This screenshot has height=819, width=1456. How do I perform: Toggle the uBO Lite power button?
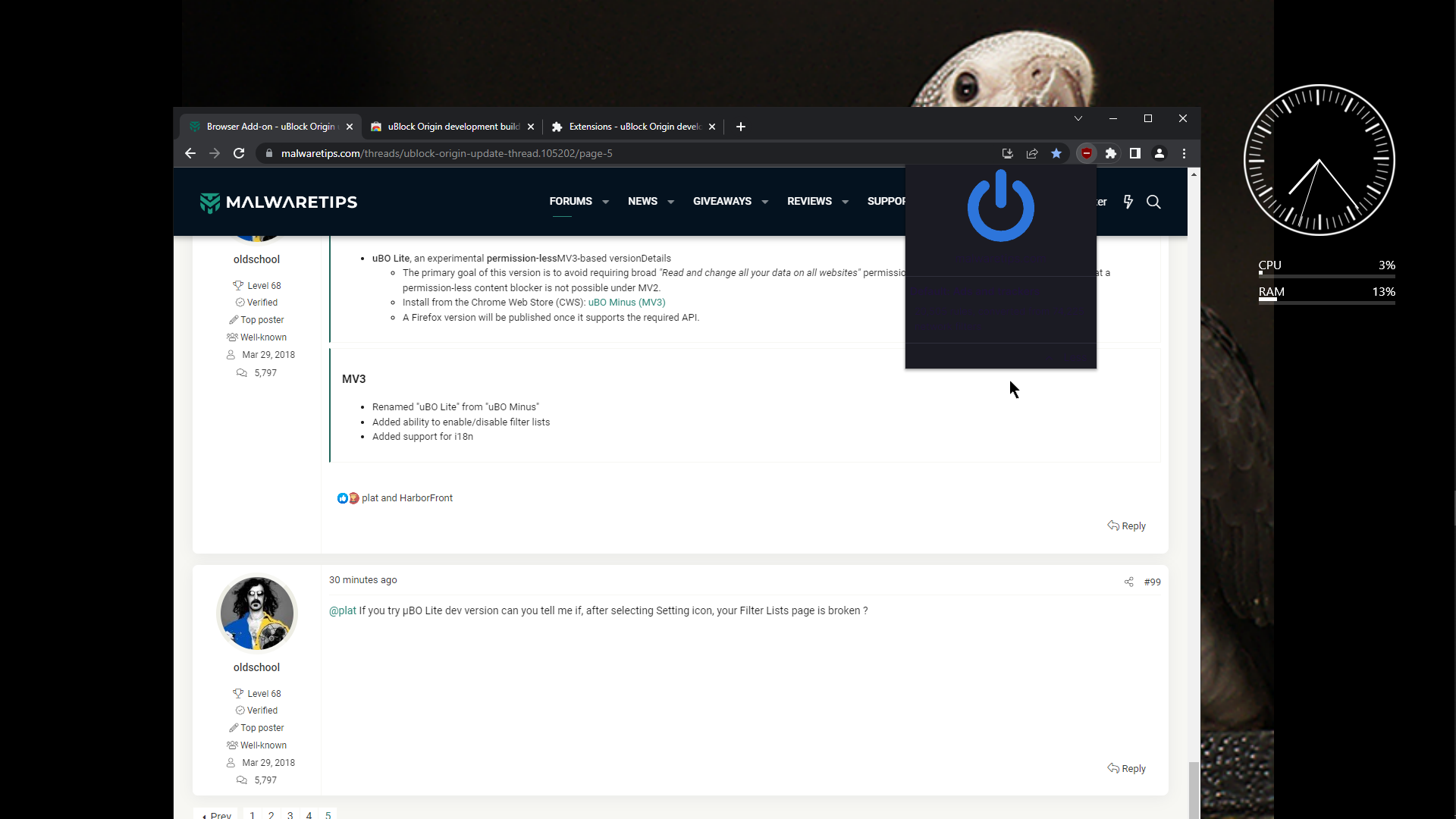click(x=1000, y=206)
